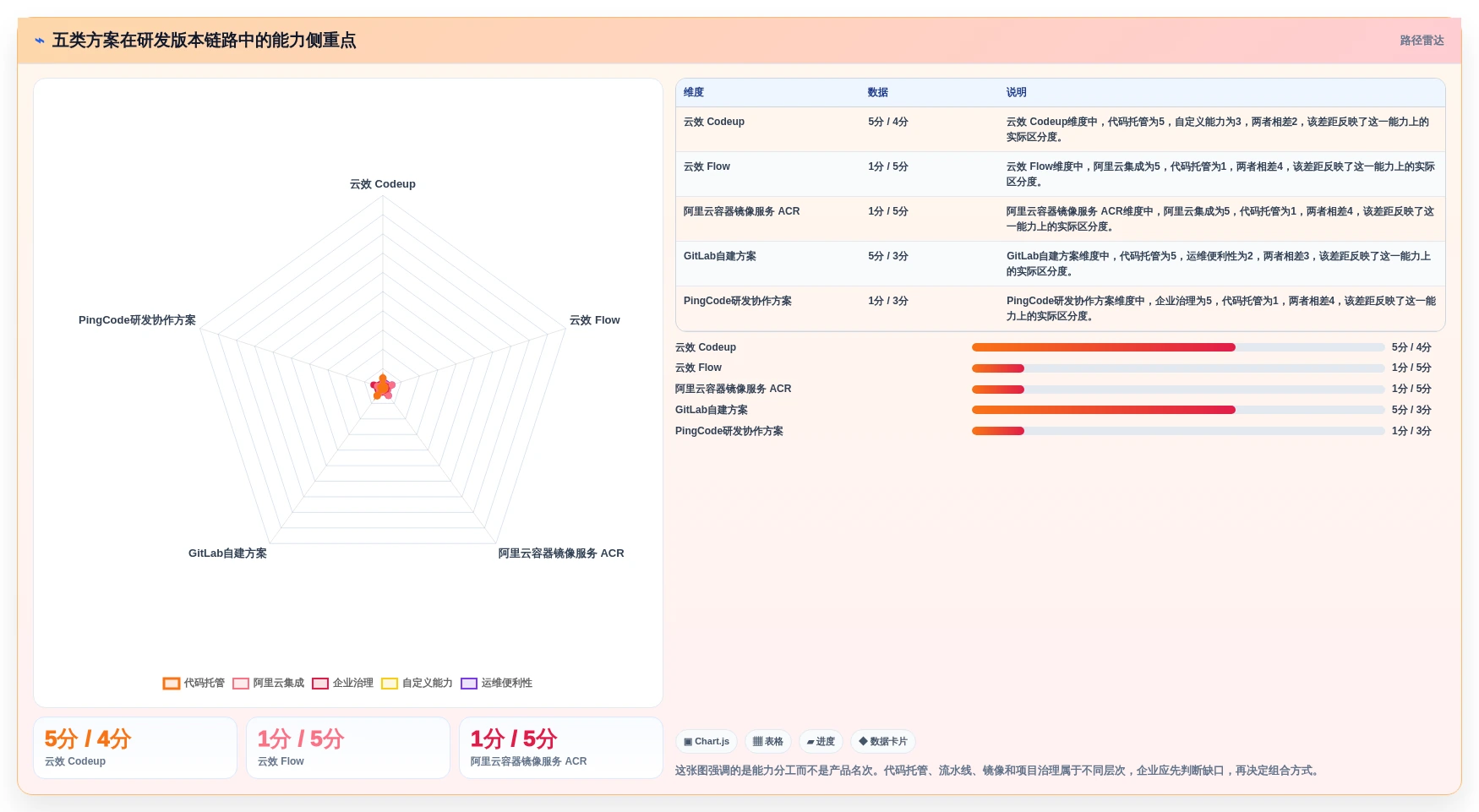1479x812 pixels.
Task: Toggle the 代码托管 legend swatch
Action: [x=172, y=684]
